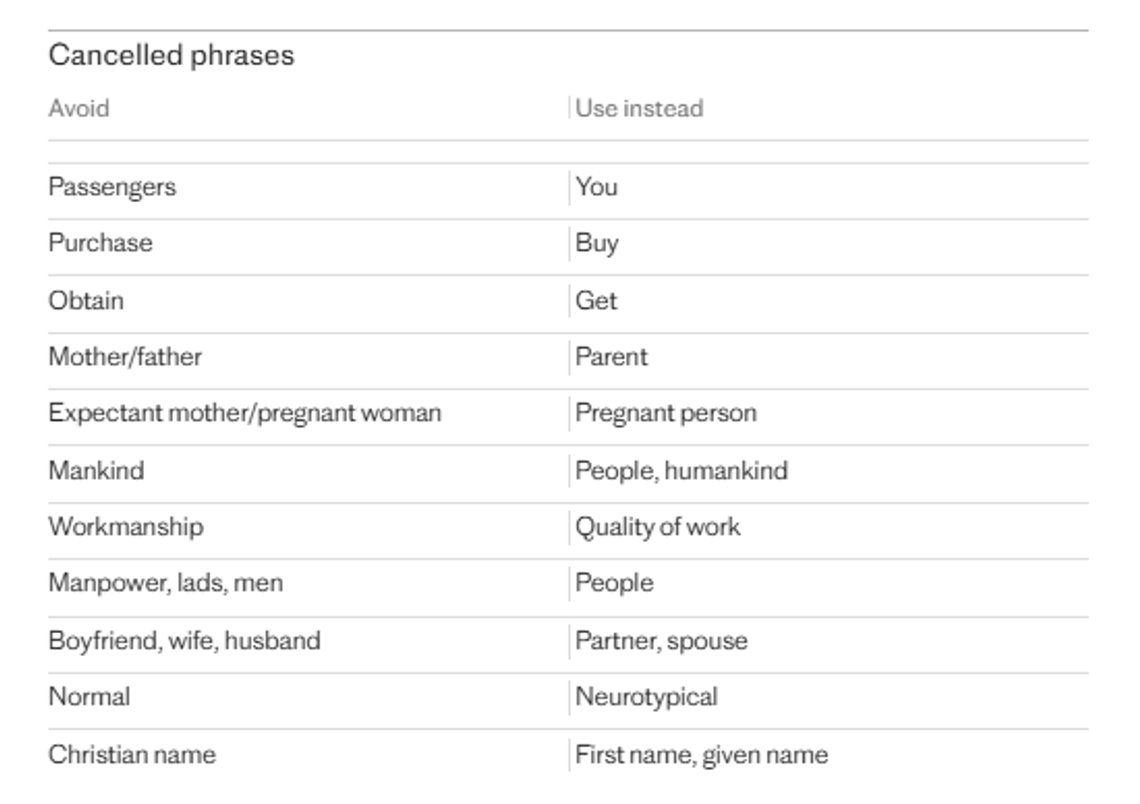
Task: Click the 'Passengers' cell
Action: 112,187
